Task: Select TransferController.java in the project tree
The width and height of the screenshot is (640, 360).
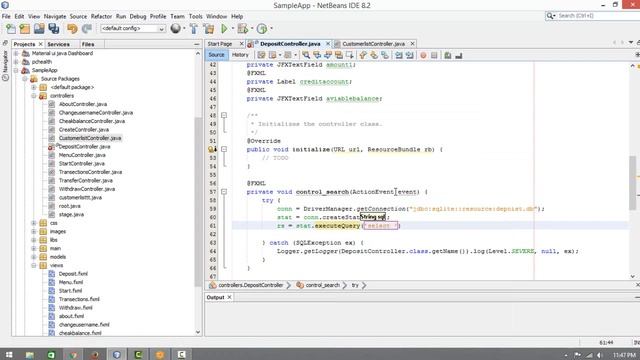Action: tap(85, 180)
